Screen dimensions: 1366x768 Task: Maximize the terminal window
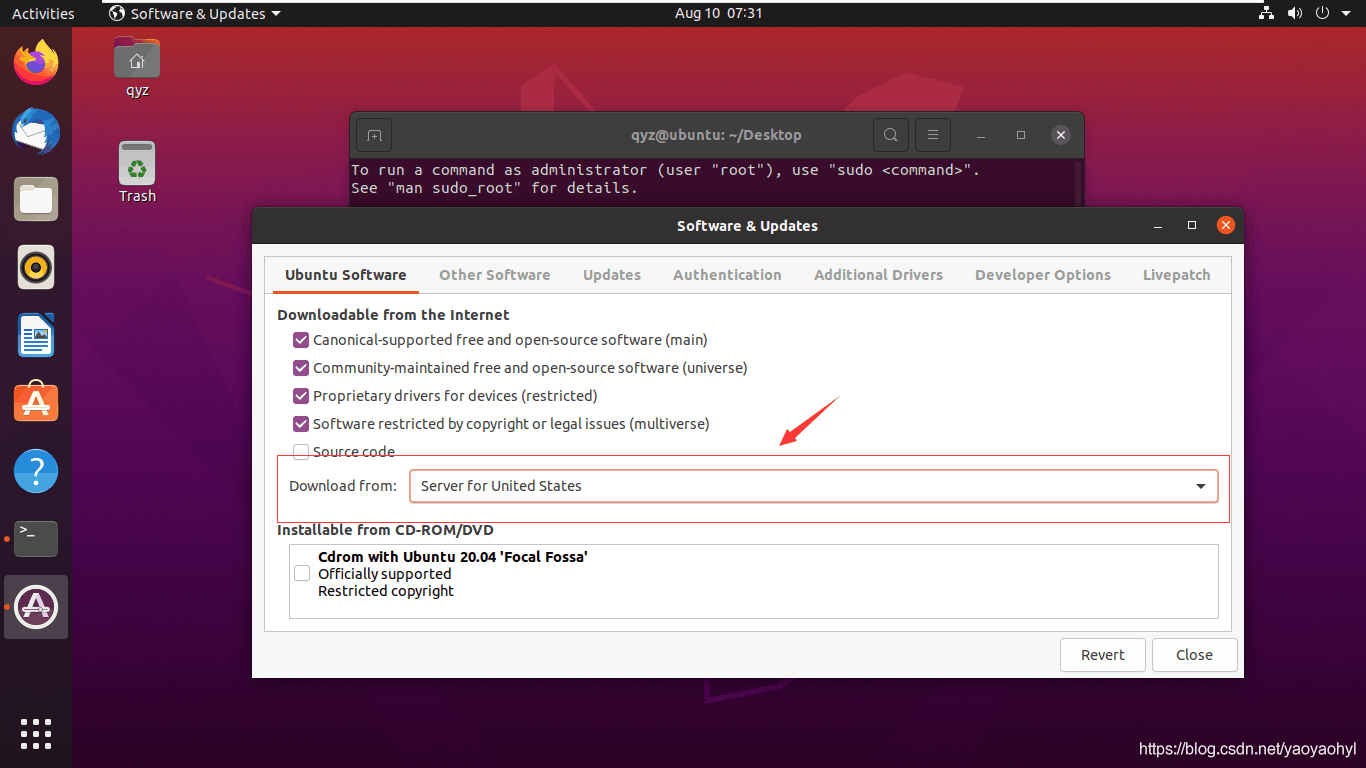1021,135
